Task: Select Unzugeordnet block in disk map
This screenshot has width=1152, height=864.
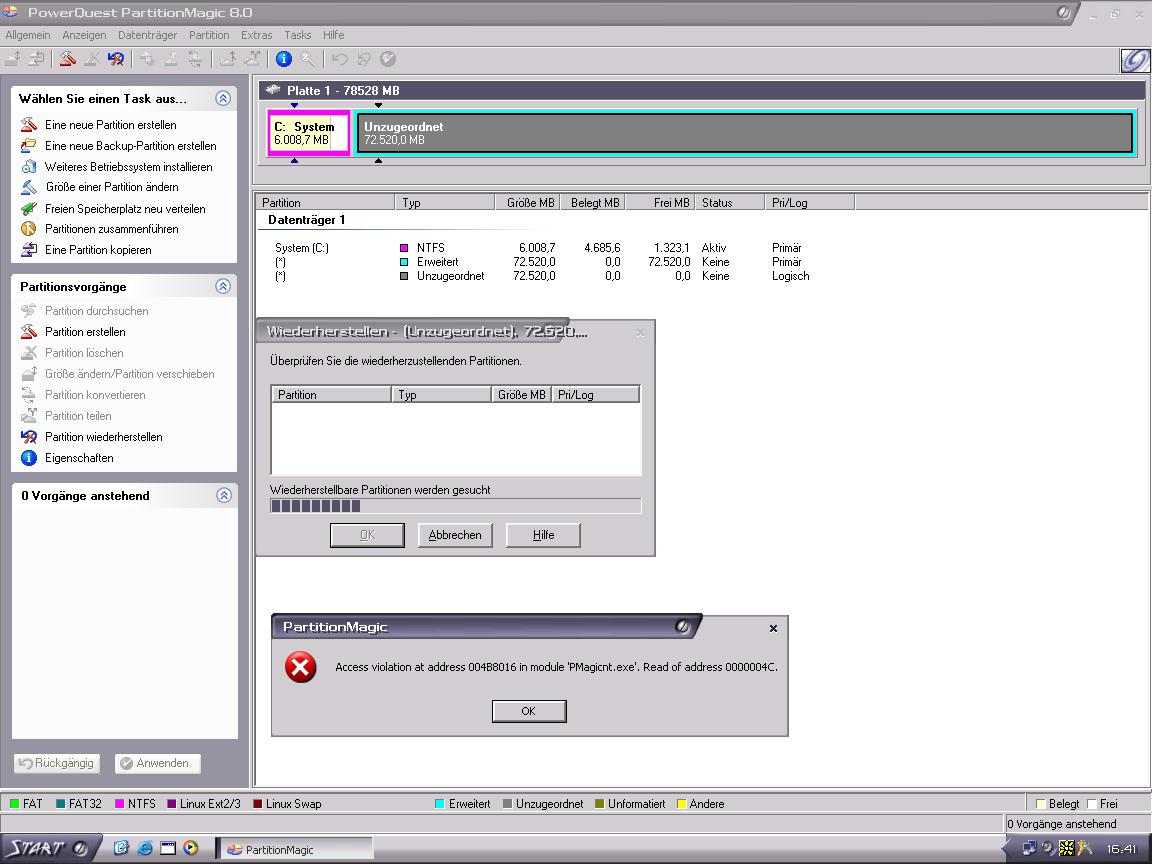Action: pyautogui.click(x=745, y=133)
